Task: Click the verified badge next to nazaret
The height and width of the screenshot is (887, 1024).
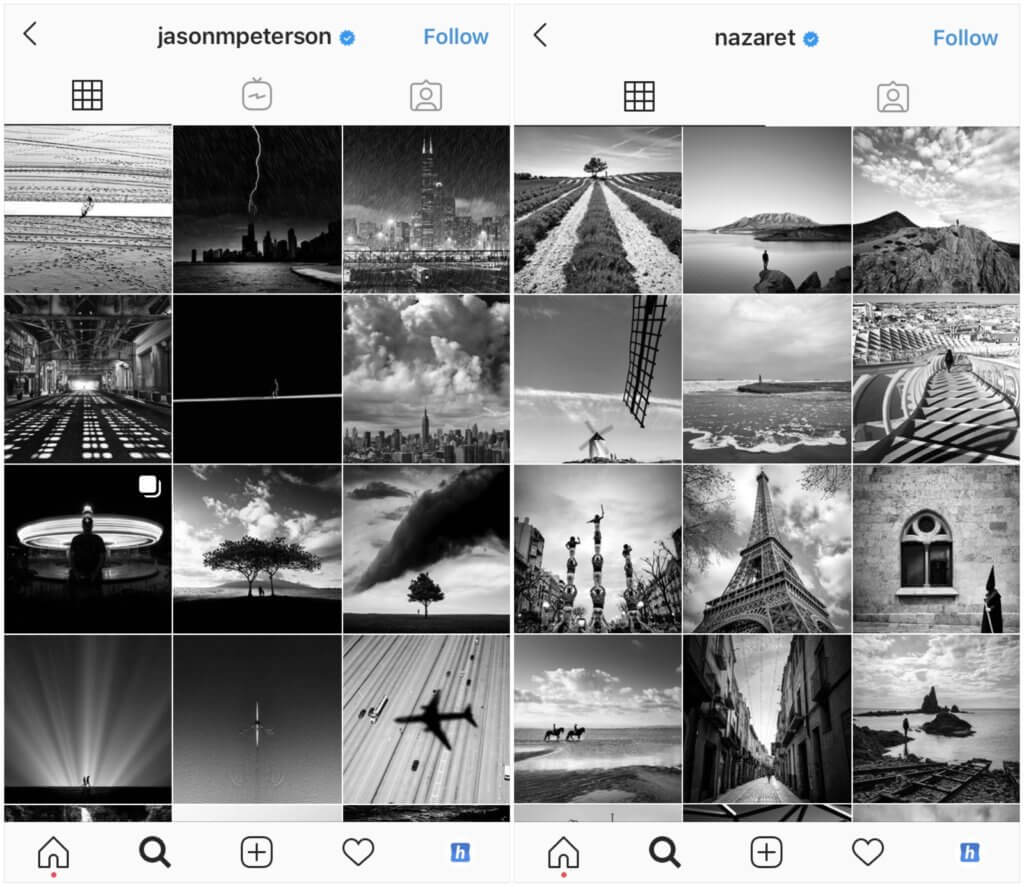Action: click(x=810, y=37)
